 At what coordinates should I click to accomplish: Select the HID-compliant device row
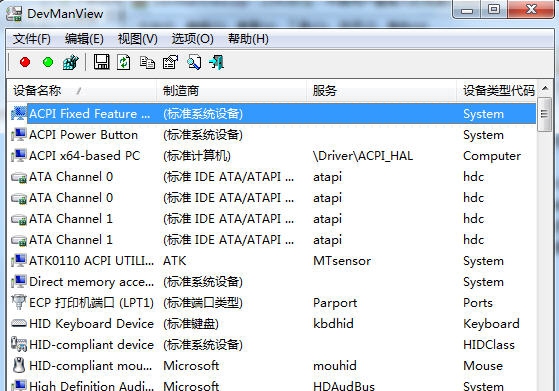[272, 345]
